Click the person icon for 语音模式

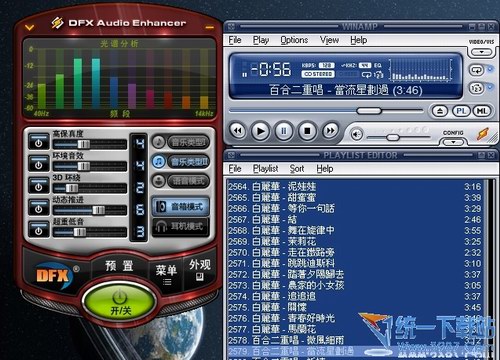click(x=159, y=181)
